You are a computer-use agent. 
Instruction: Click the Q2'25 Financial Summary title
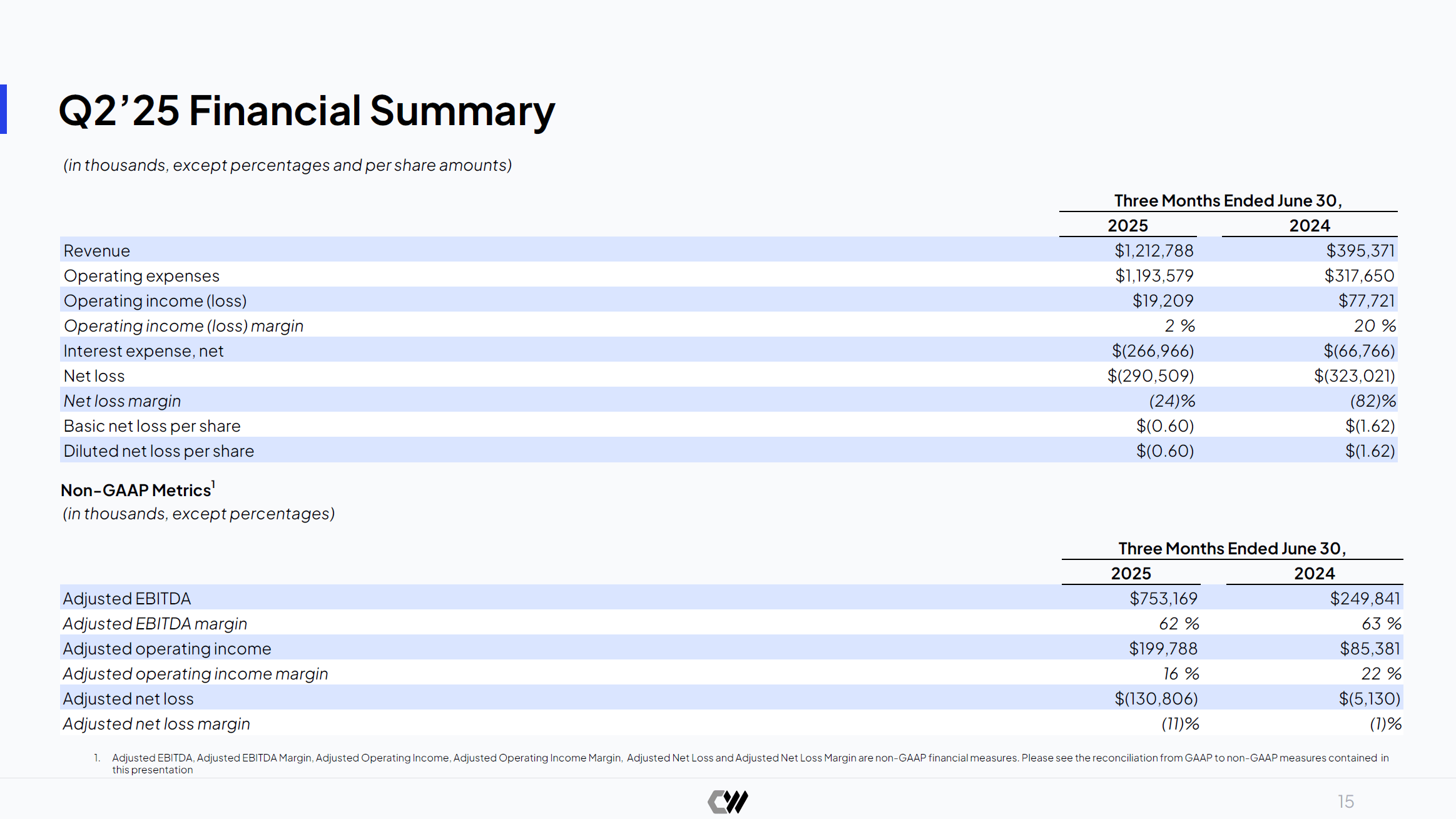click(x=307, y=111)
